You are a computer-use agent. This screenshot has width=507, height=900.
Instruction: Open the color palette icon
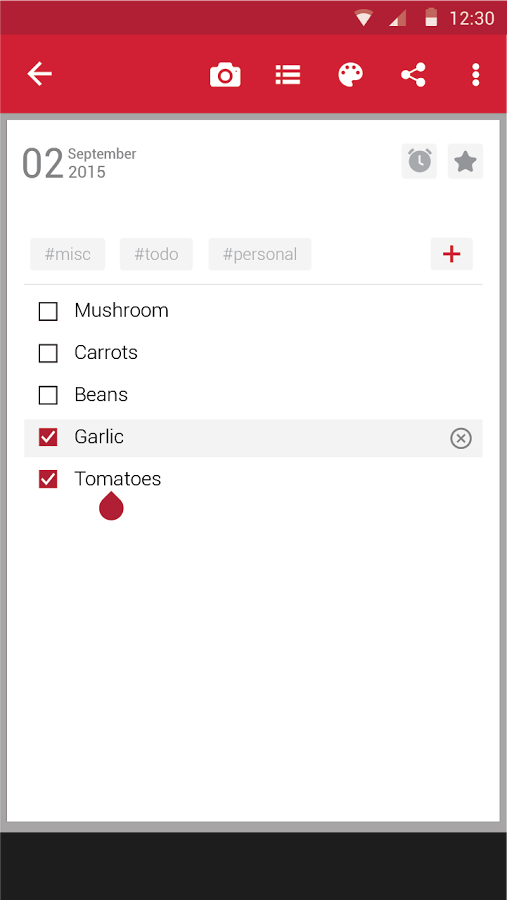(350, 75)
